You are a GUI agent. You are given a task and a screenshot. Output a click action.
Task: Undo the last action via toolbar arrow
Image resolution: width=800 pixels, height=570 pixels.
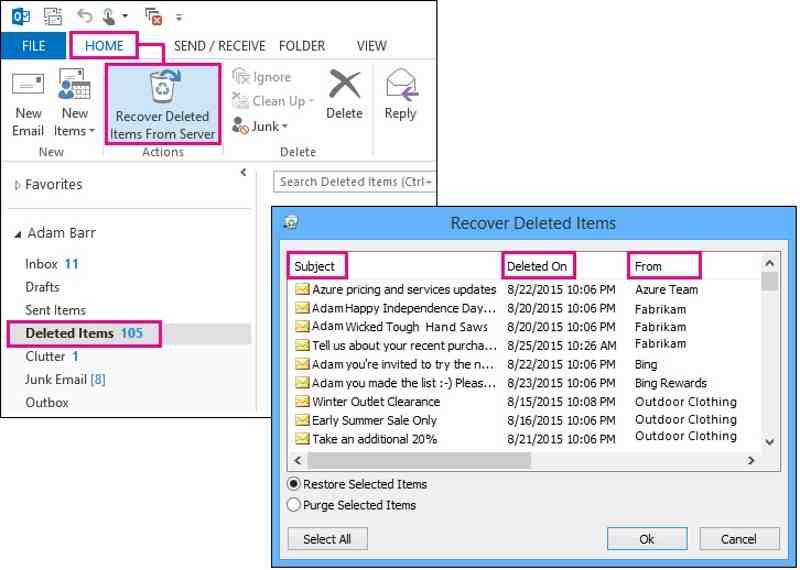point(84,16)
